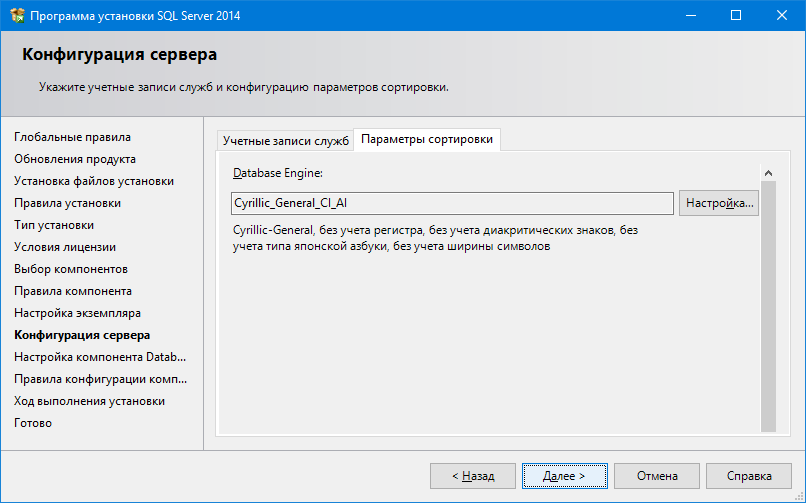The width and height of the screenshot is (806, 503).
Task: Click the scroll up arrow in panel
Action: tap(768, 173)
